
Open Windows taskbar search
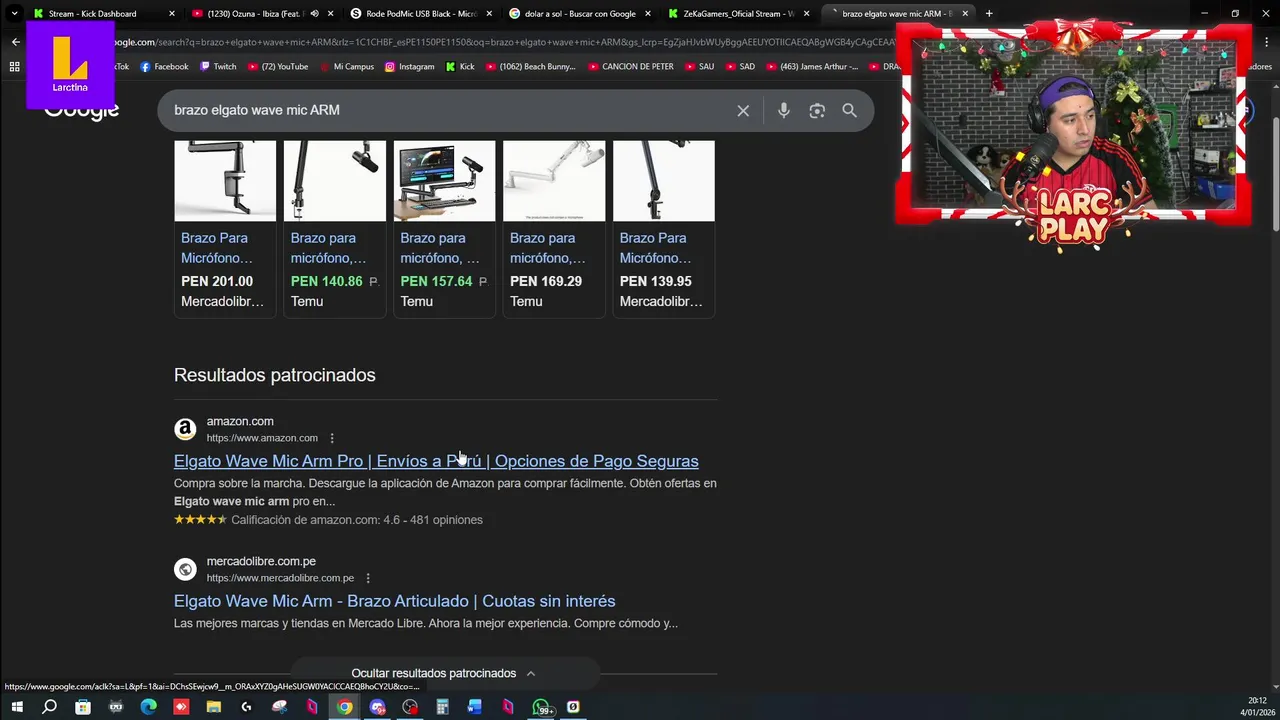click(x=49, y=707)
